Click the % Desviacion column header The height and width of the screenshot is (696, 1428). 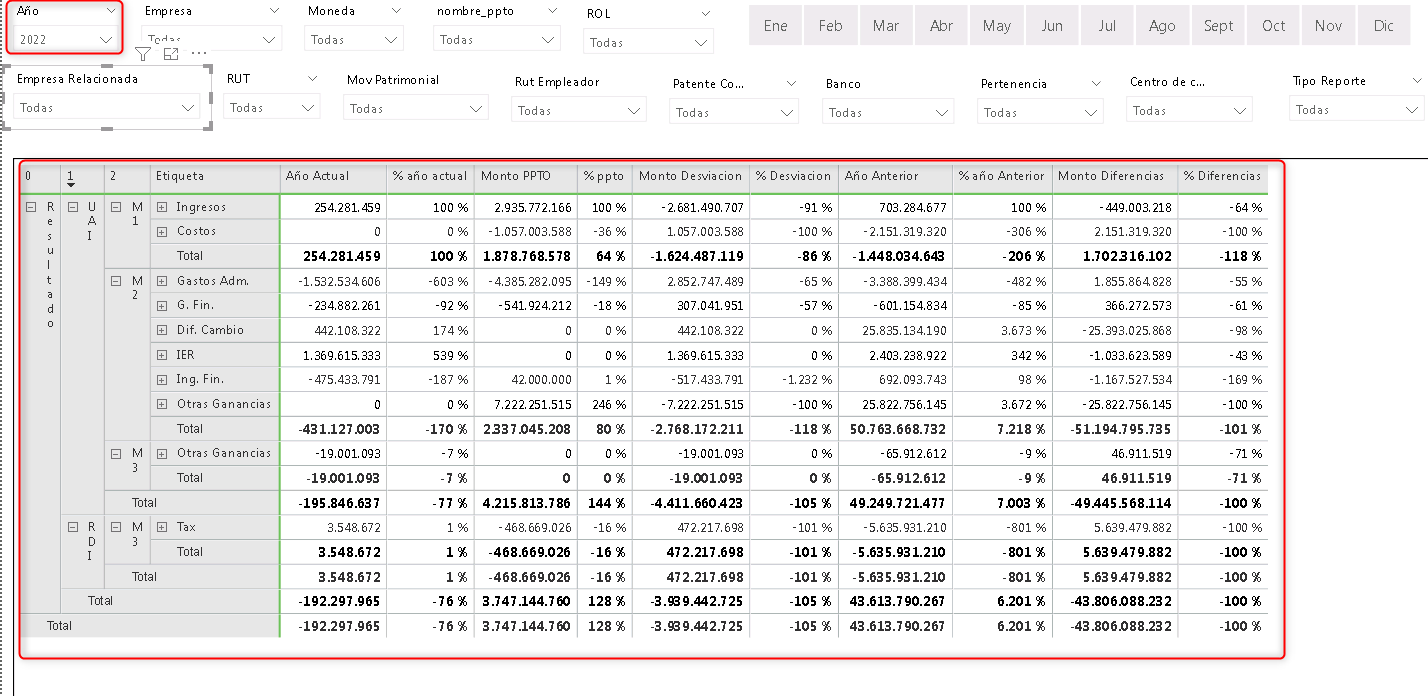click(x=793, y=176)
